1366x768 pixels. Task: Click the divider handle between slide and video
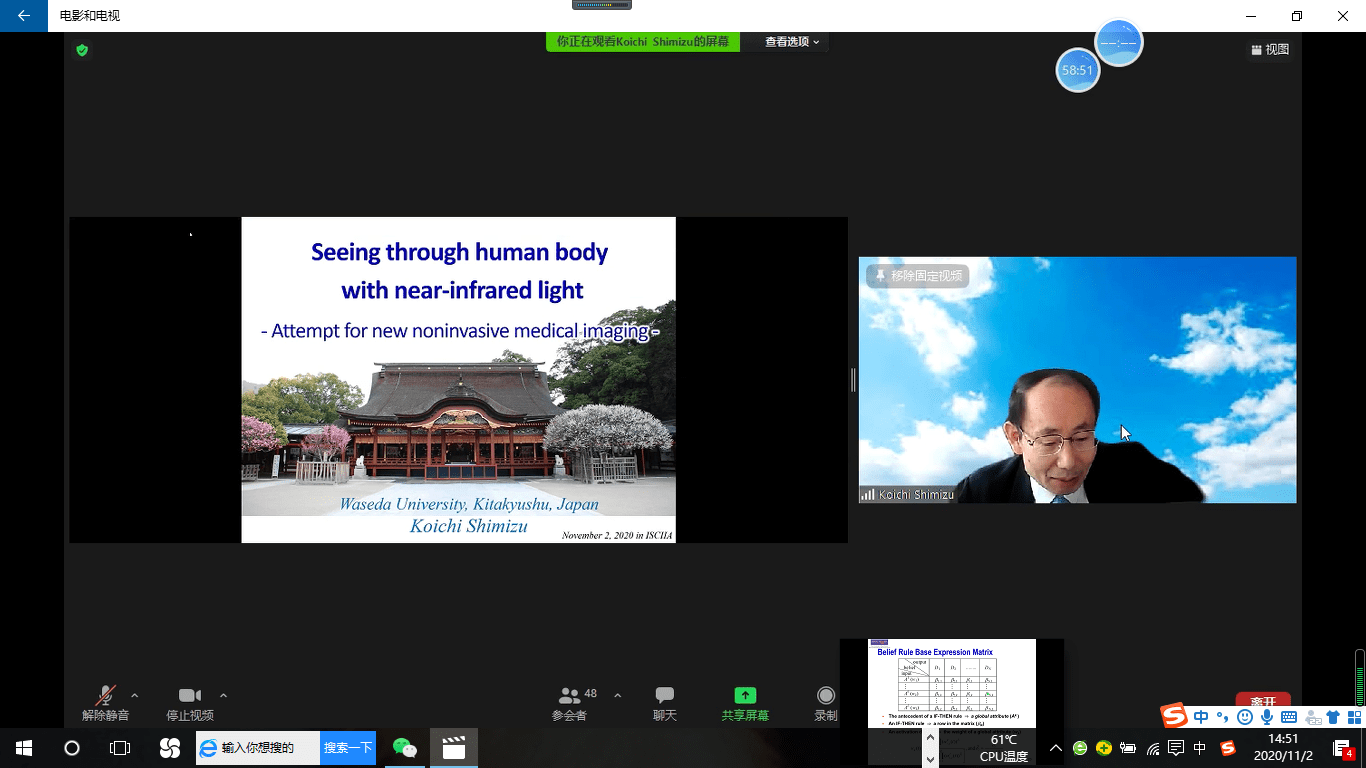pos(853,380)
